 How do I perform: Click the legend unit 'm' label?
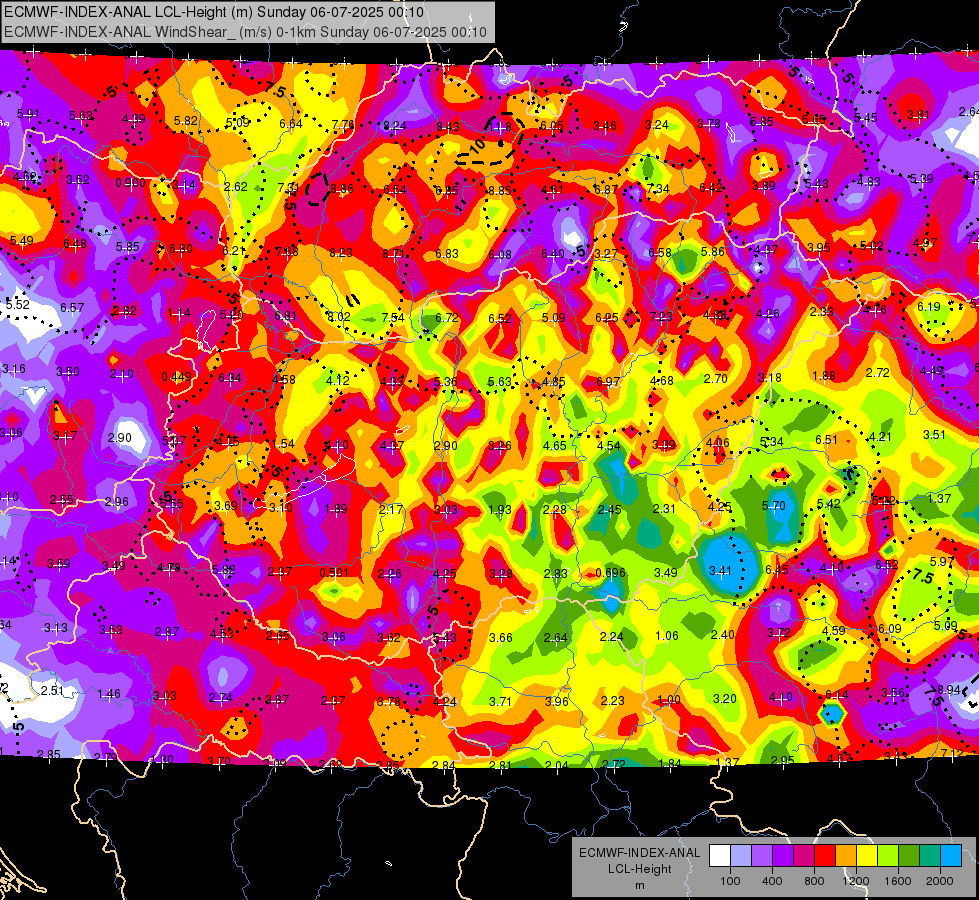pos(639,885)
